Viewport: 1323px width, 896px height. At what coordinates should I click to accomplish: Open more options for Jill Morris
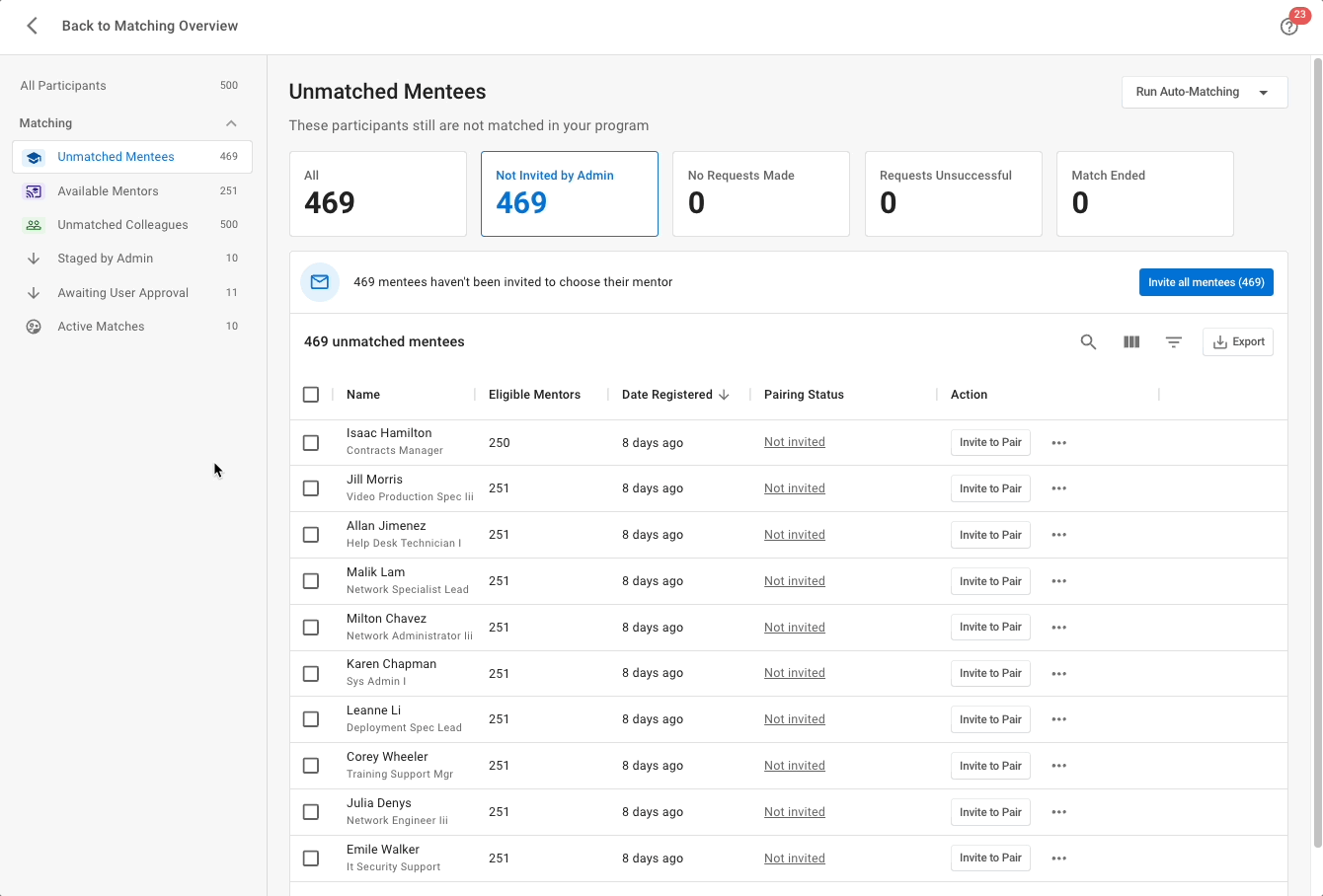pos(1059,488)
